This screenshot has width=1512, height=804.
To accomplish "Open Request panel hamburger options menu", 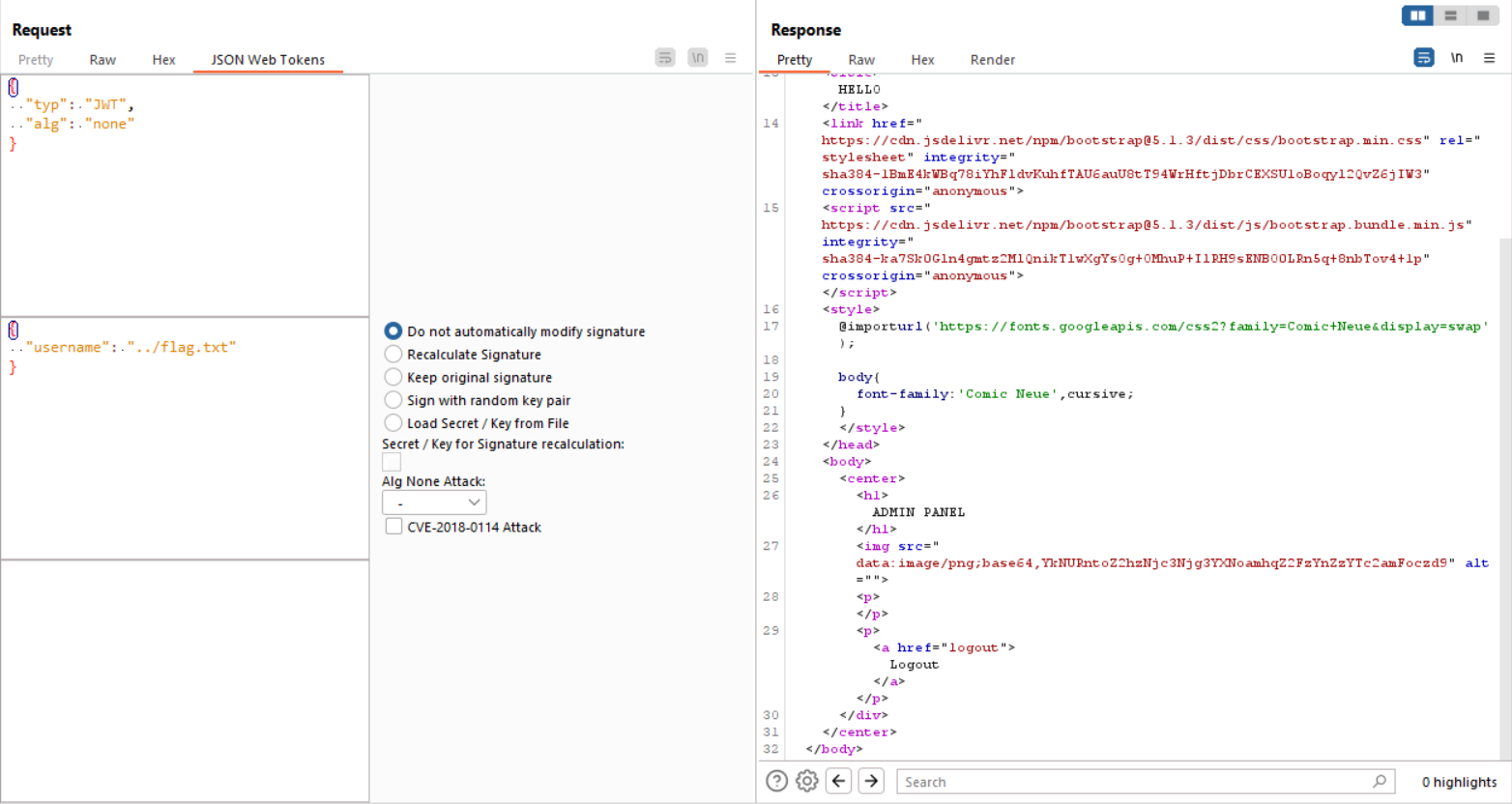I will (731, 58).
